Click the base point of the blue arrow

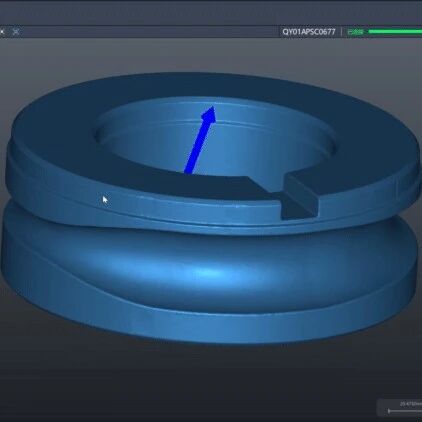click(188, 172)
